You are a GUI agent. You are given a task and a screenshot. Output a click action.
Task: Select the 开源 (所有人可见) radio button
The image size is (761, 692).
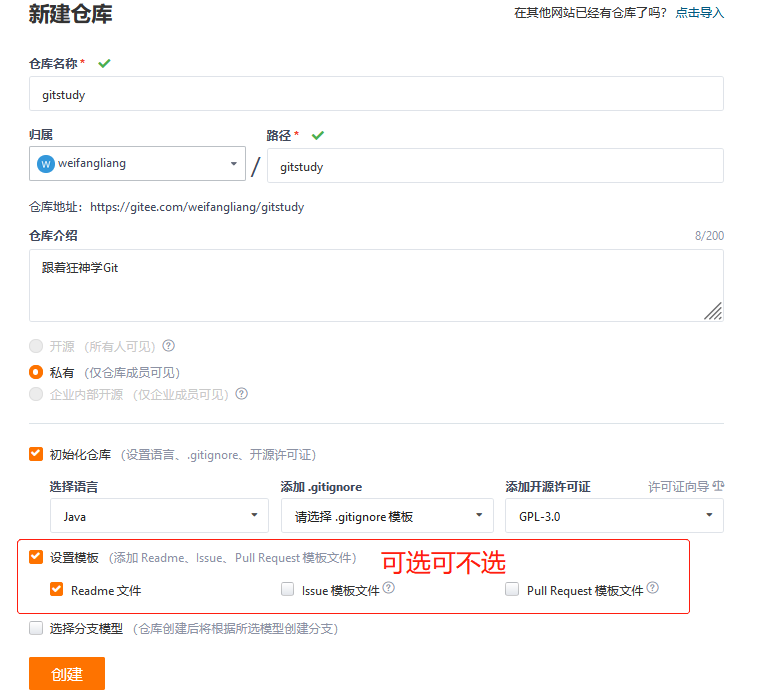point(36,346)
